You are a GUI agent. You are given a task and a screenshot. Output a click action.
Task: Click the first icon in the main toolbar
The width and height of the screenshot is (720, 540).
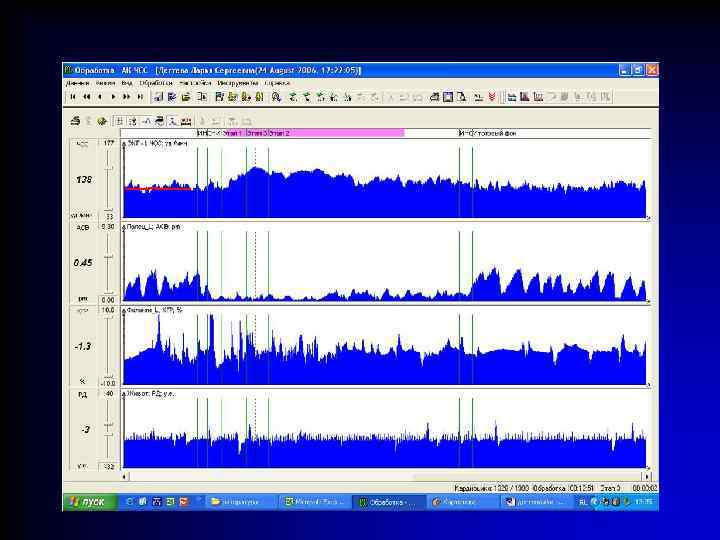(x=157, y=97)
